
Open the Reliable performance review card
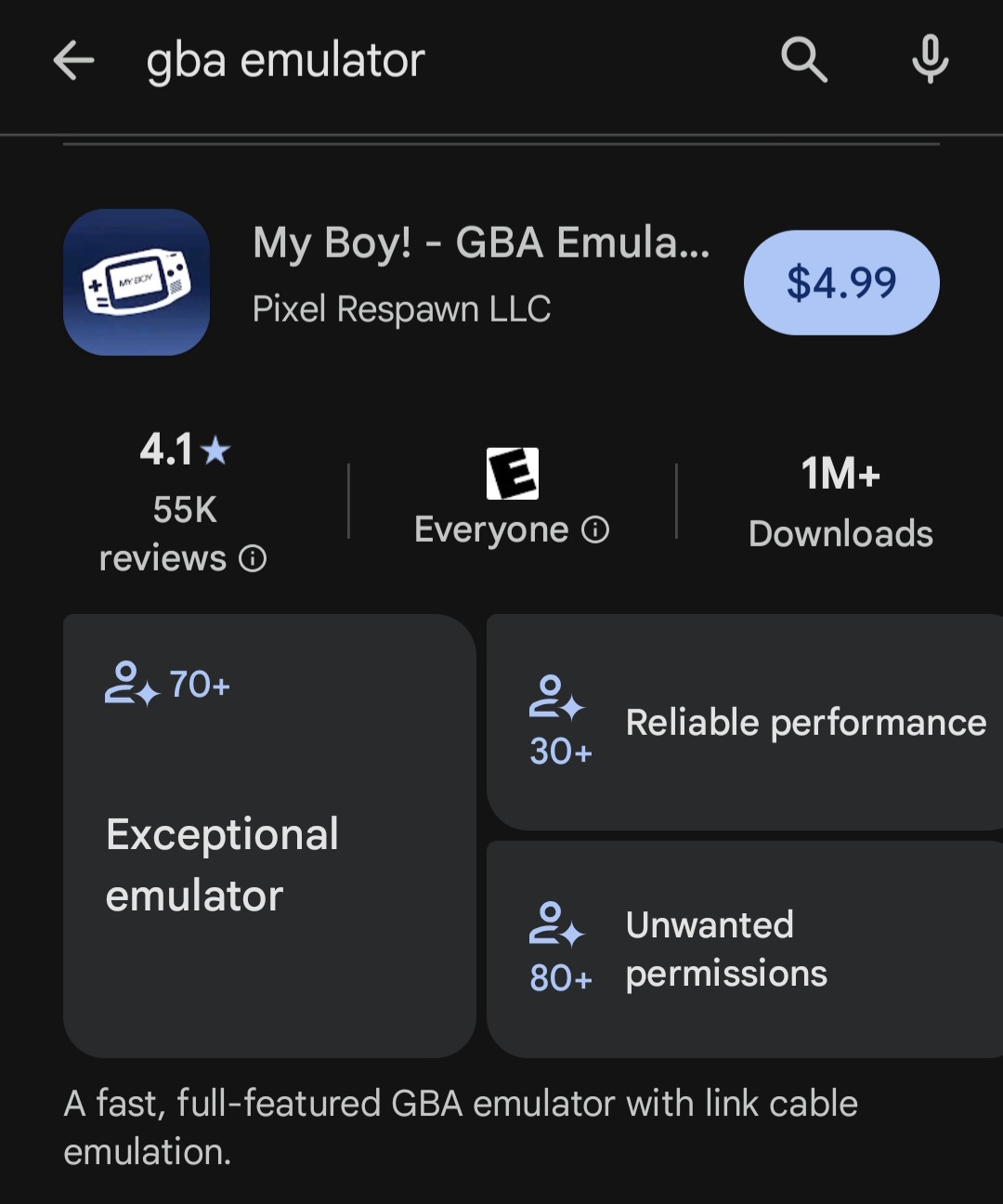pos(745,722)
